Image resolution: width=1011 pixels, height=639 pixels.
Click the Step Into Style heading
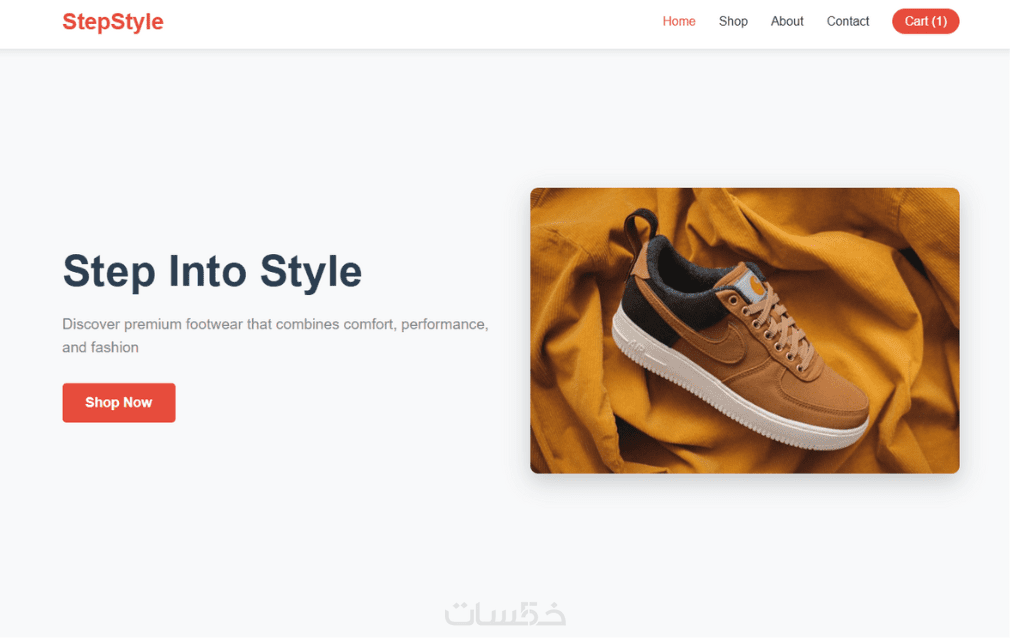(212, 271)
